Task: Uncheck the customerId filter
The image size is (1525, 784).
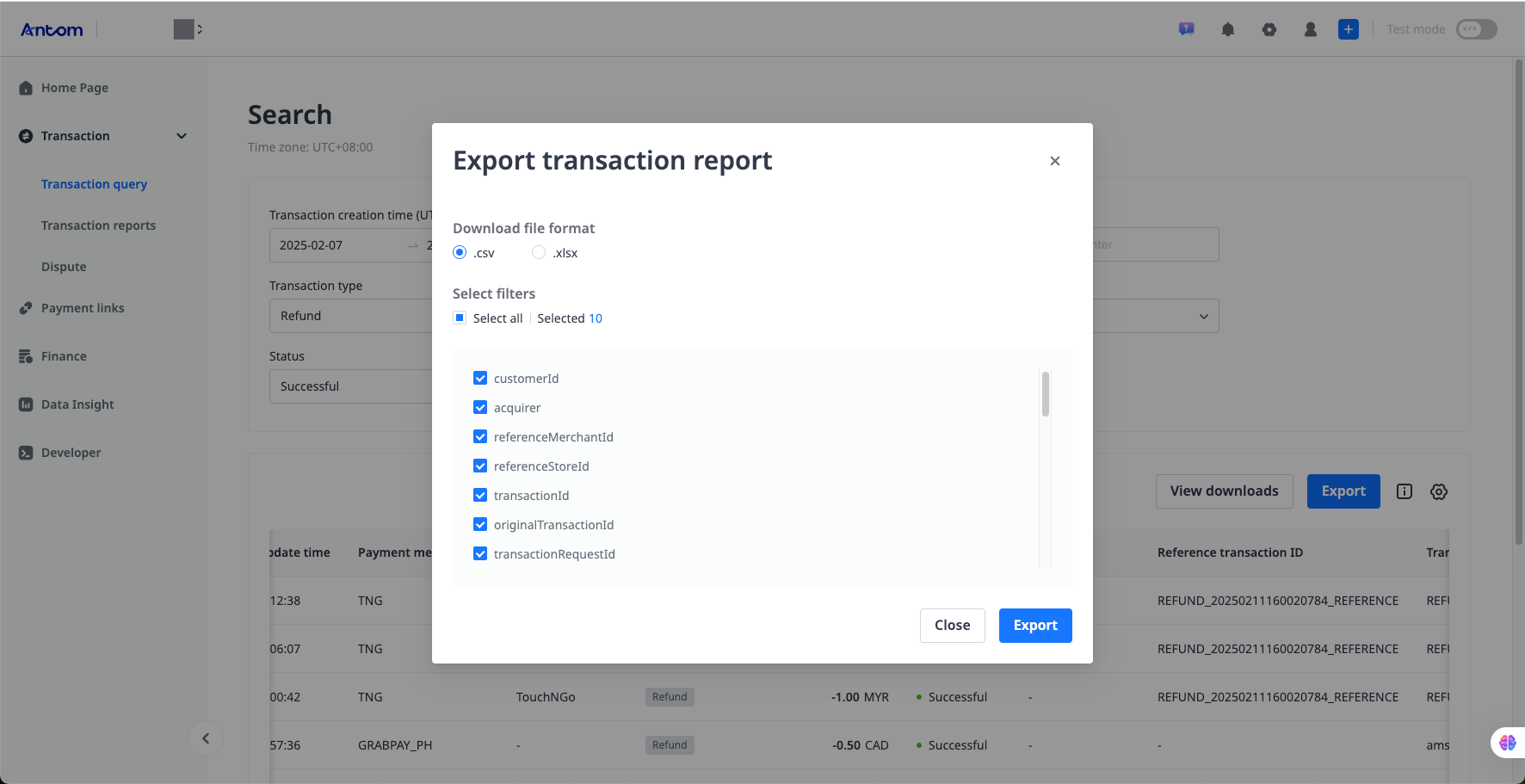Action: pos(480,378)
